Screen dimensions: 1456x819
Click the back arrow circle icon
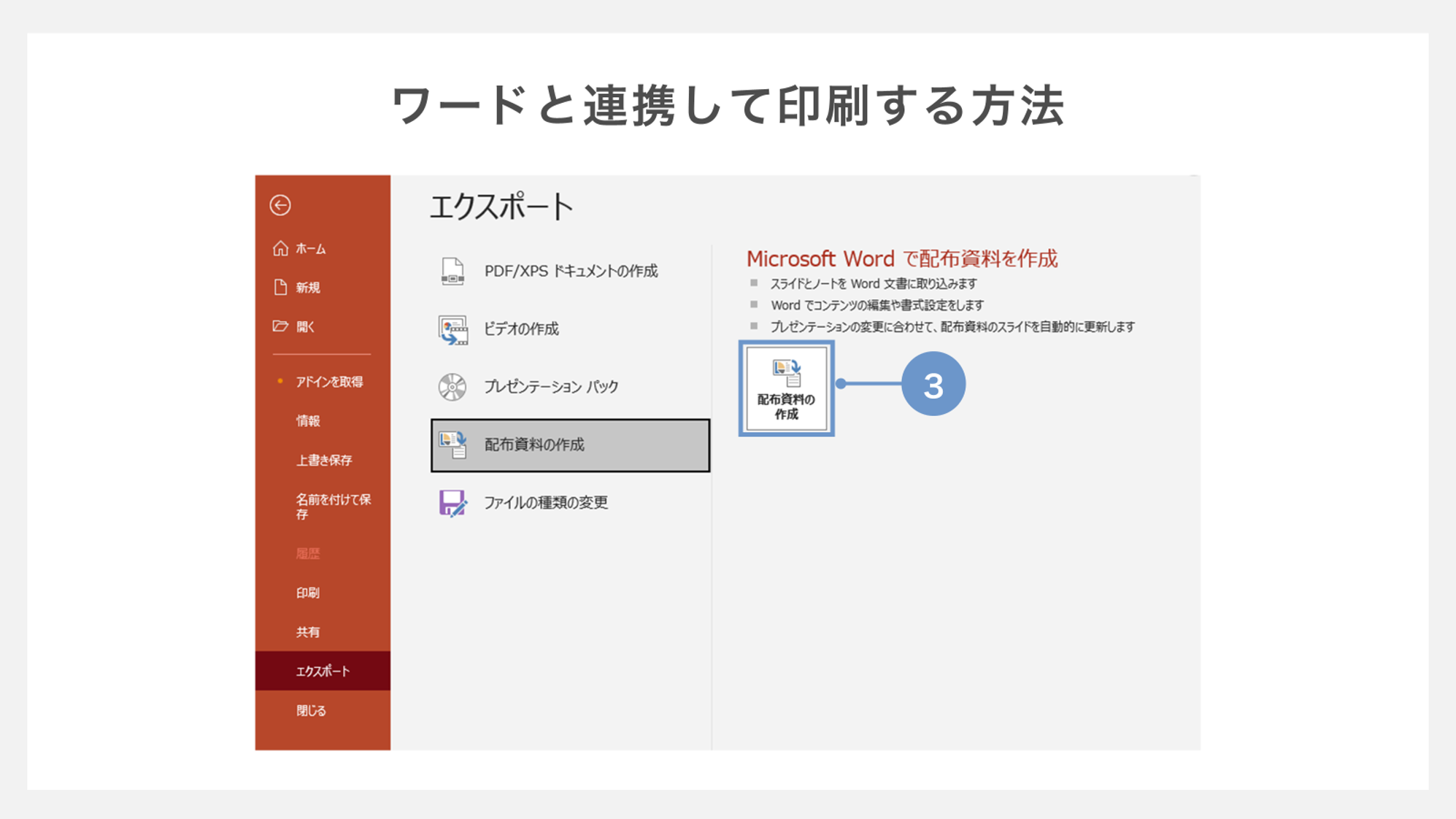280,205
